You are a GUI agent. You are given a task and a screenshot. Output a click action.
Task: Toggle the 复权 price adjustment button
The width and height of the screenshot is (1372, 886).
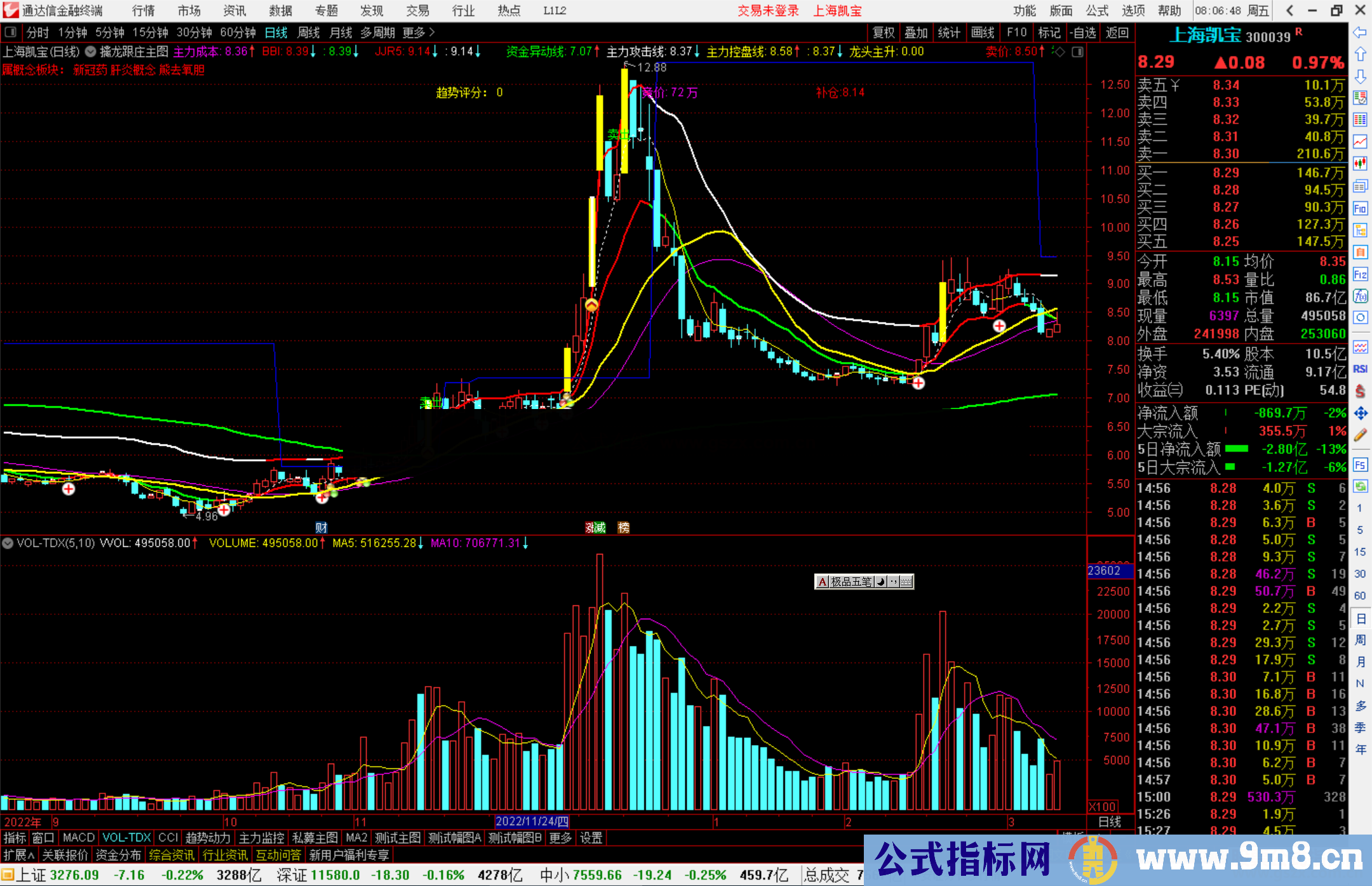pyautogui.click(x=883, y=32)
